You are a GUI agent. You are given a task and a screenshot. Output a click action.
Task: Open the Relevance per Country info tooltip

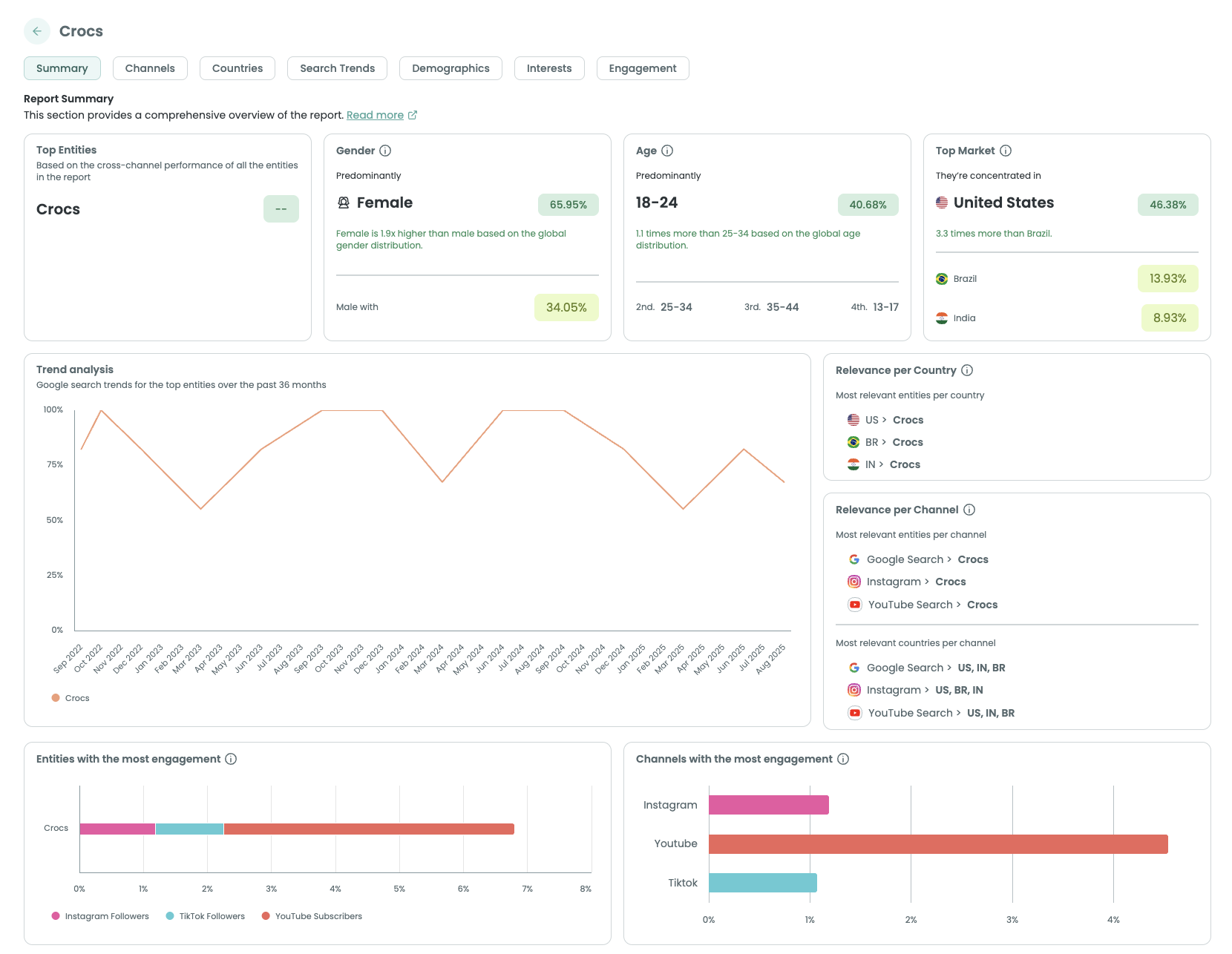(967, 370)
